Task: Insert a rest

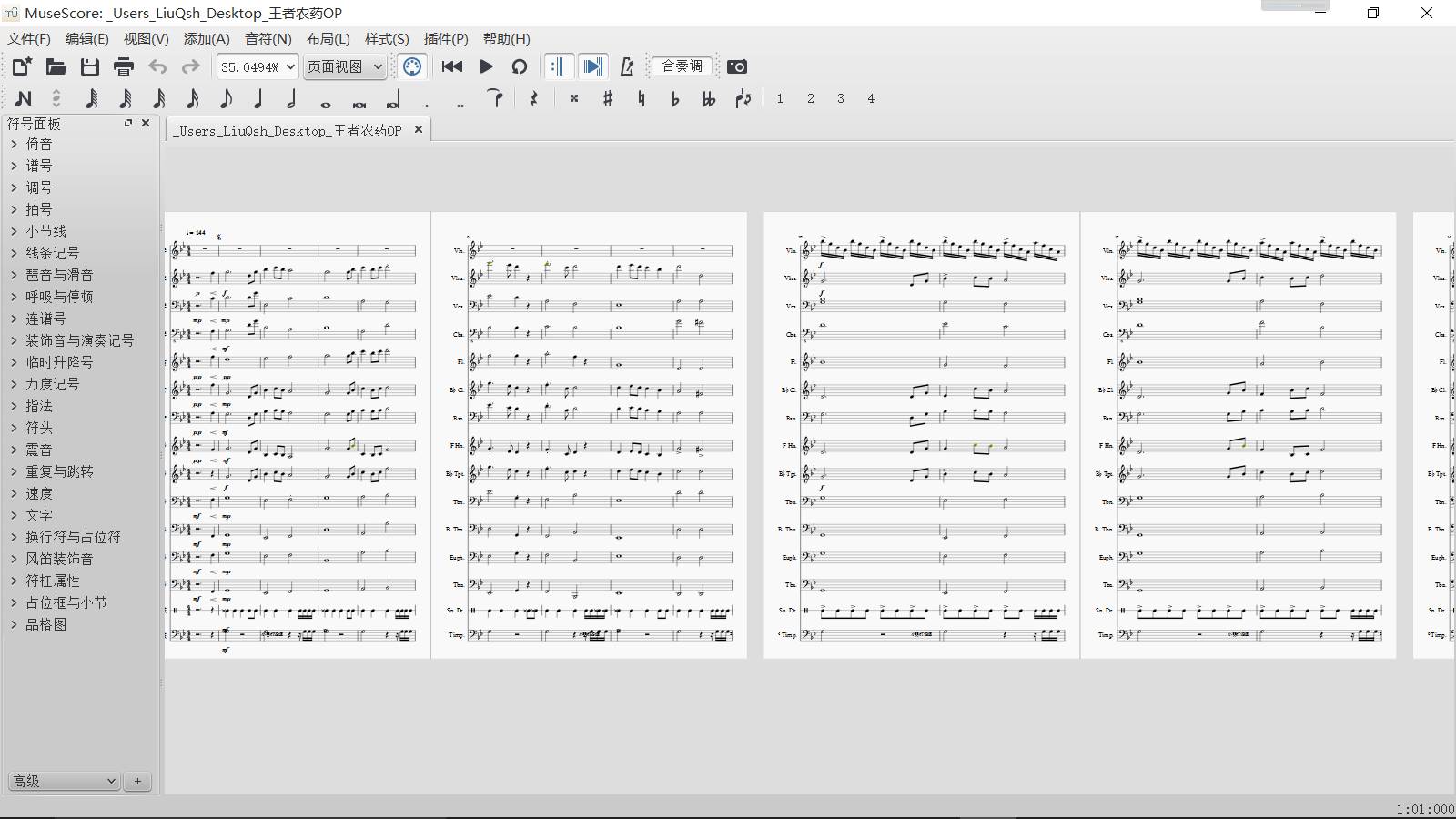Action: tap(534, 98)
